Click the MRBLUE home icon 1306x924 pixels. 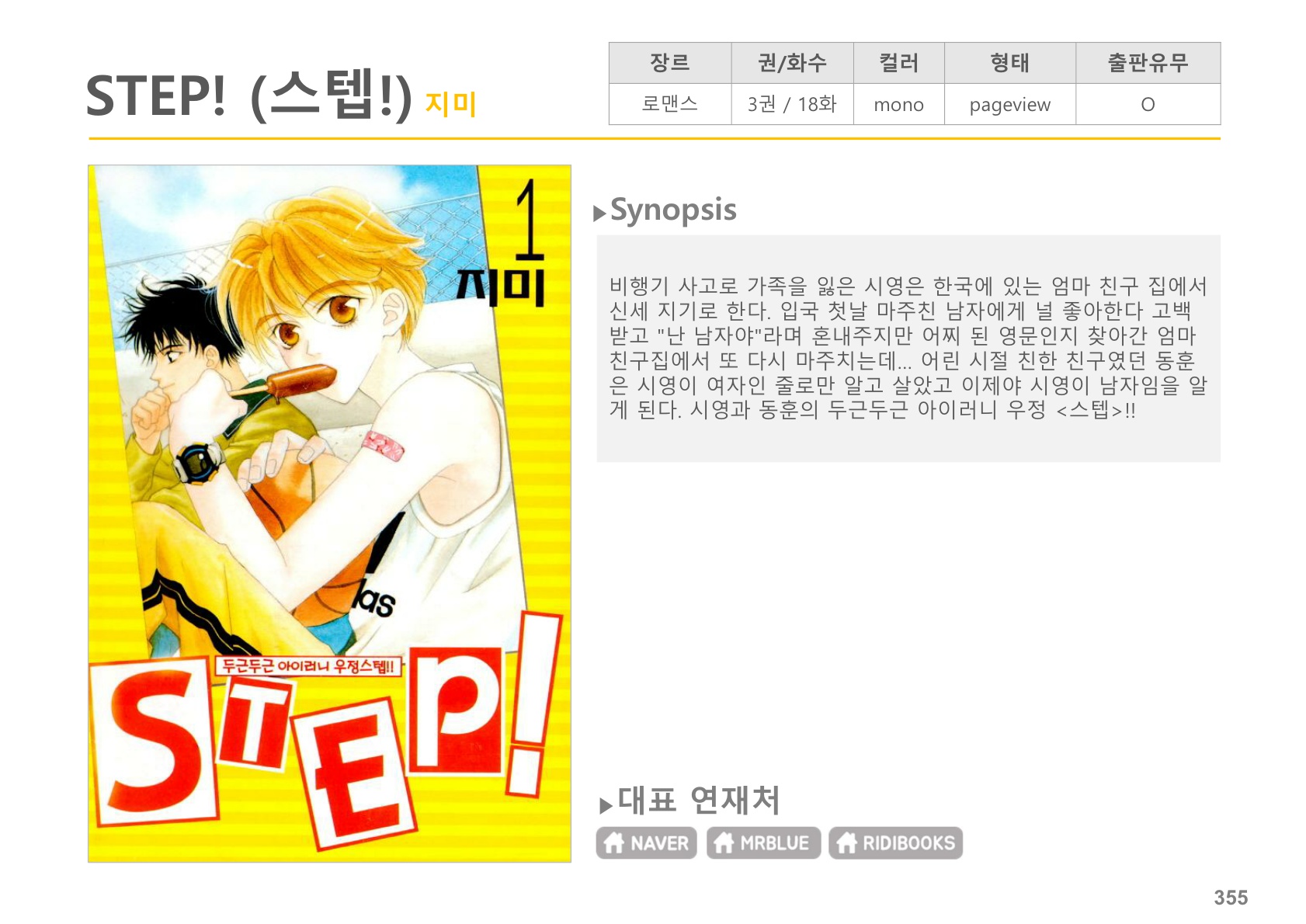(724, 842)
